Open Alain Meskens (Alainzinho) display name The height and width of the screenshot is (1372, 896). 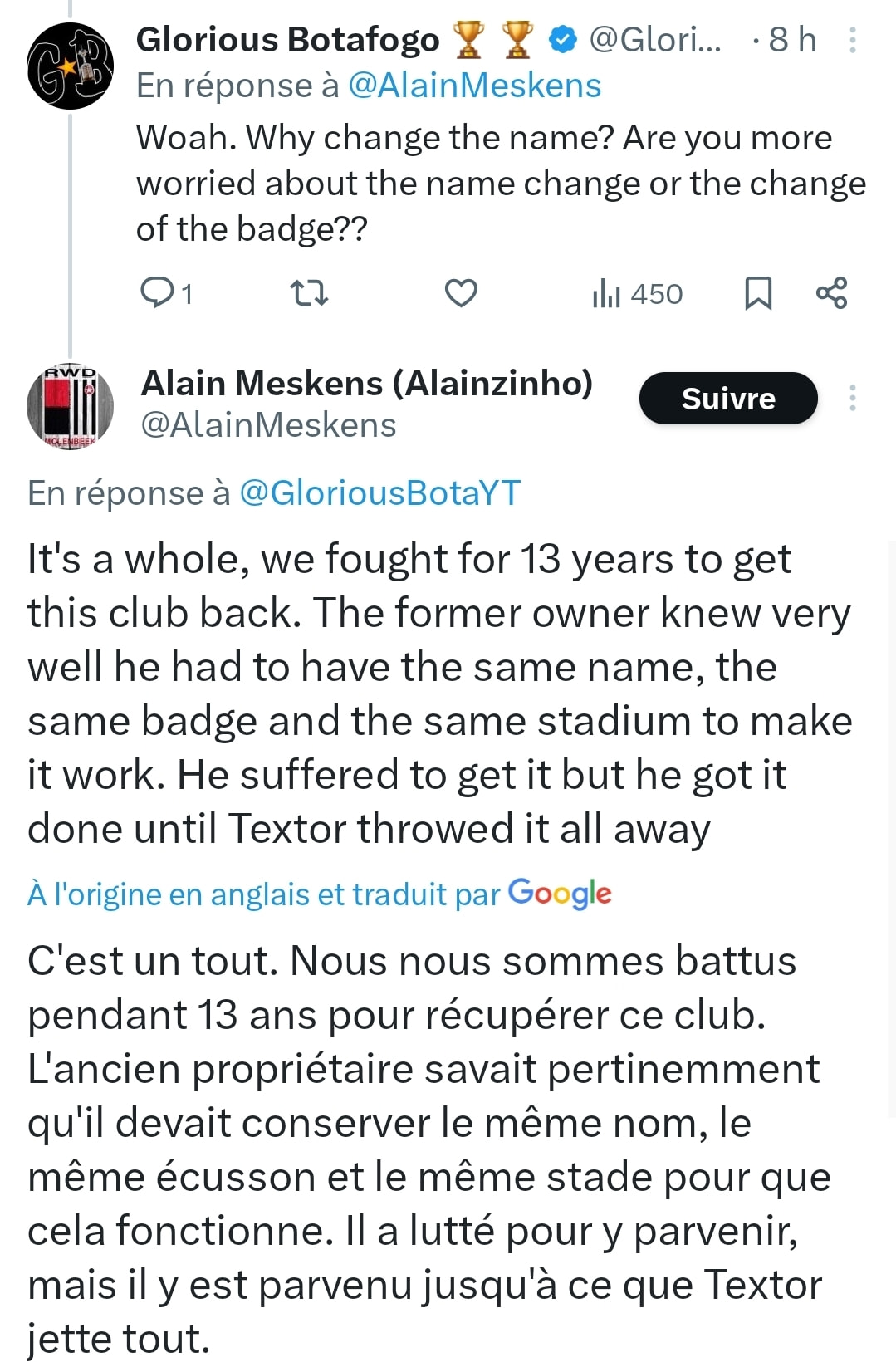[x=367, y=384]
